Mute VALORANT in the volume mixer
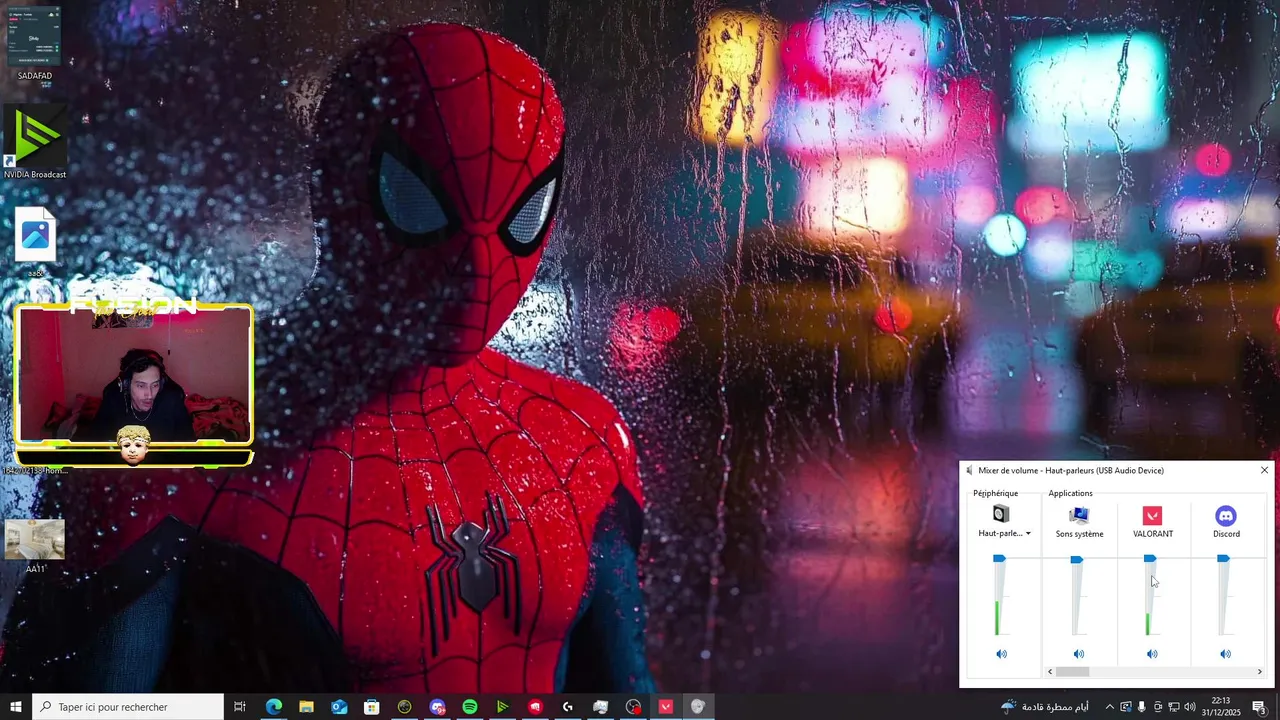 click(1152, 654)
